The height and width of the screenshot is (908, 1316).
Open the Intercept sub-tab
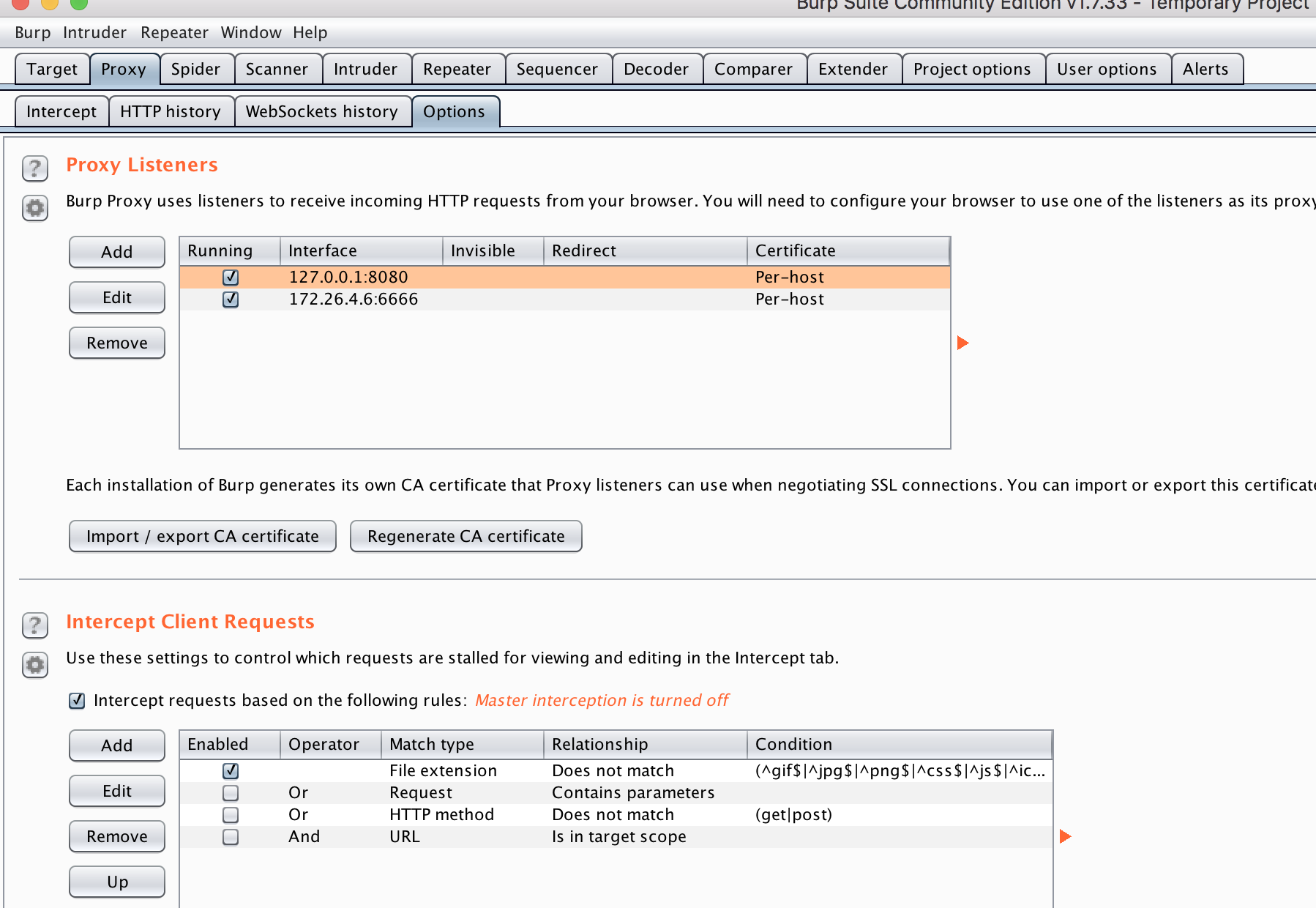click(x=61, y=111)
